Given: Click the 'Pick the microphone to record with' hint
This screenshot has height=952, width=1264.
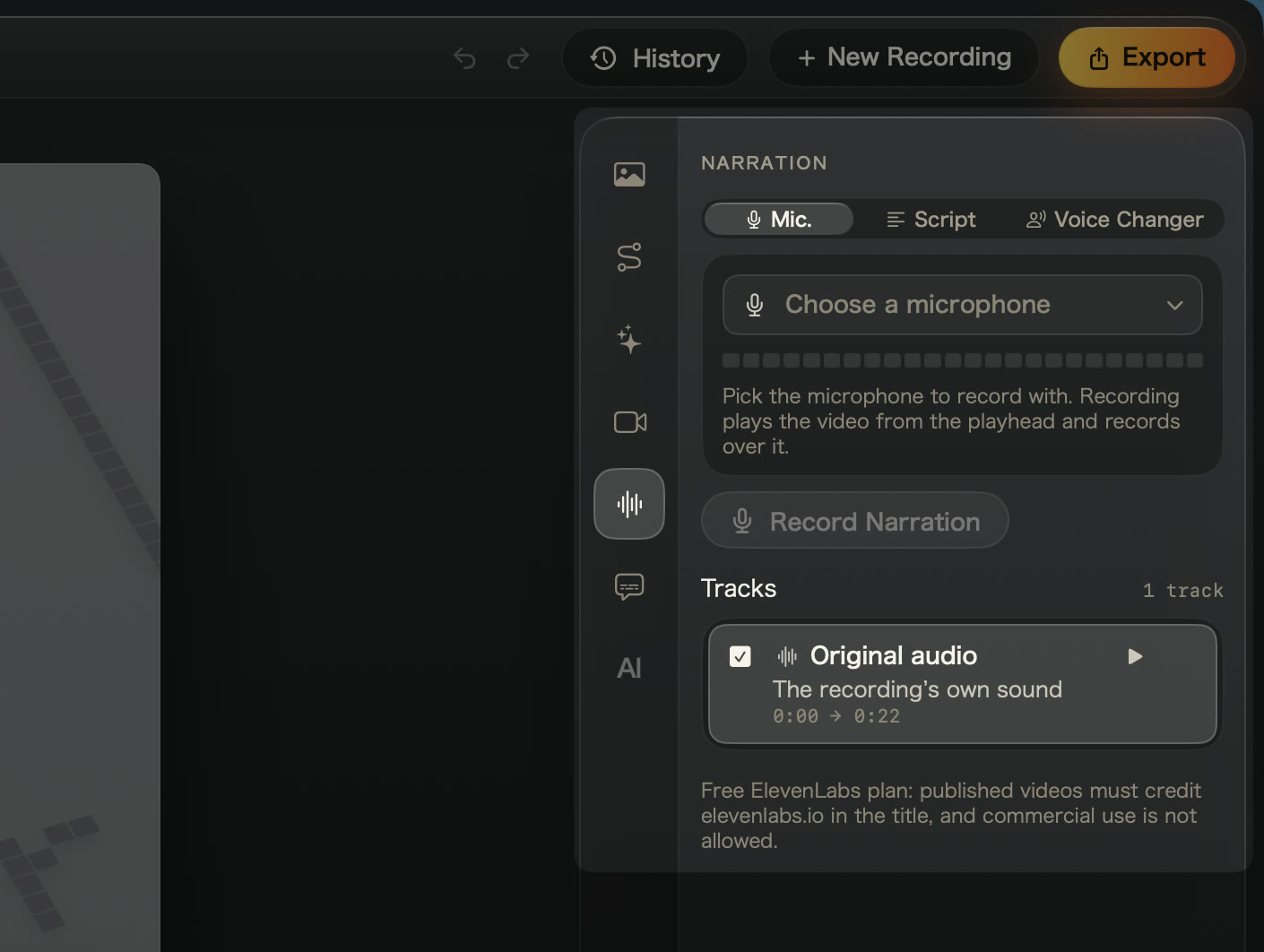Looking at the screenshot, I should click(951, 421).
